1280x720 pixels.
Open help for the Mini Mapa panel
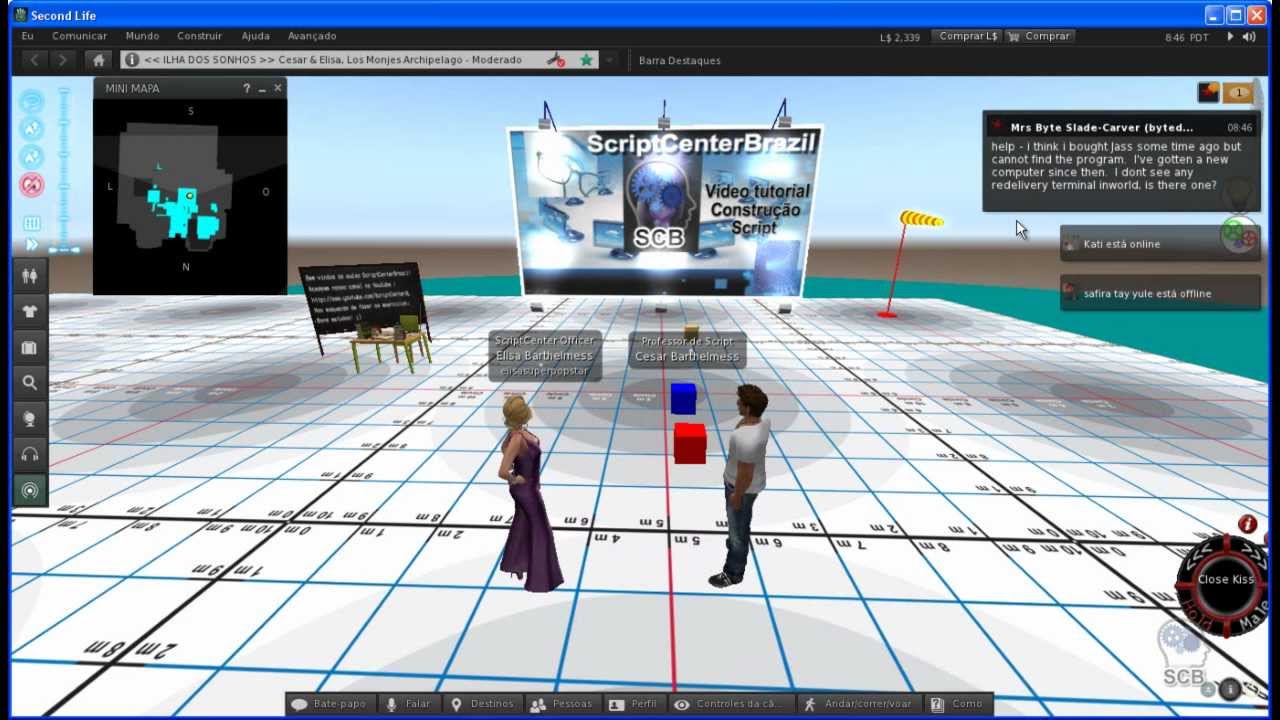(x=246, y=88)
